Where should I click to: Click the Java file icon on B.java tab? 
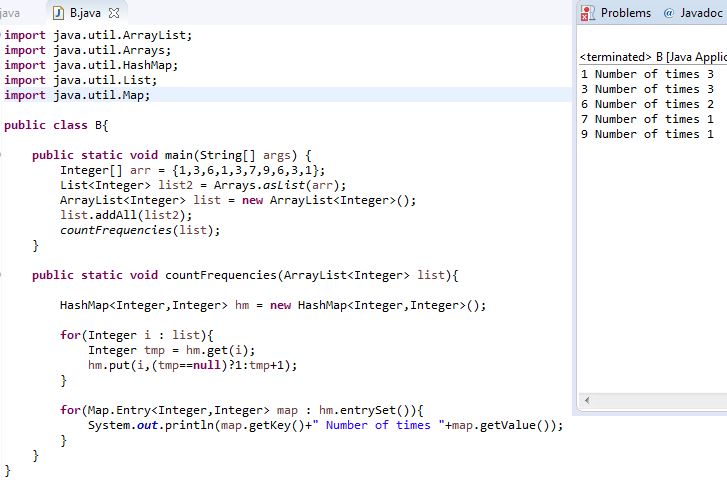[x=58, y=13]
